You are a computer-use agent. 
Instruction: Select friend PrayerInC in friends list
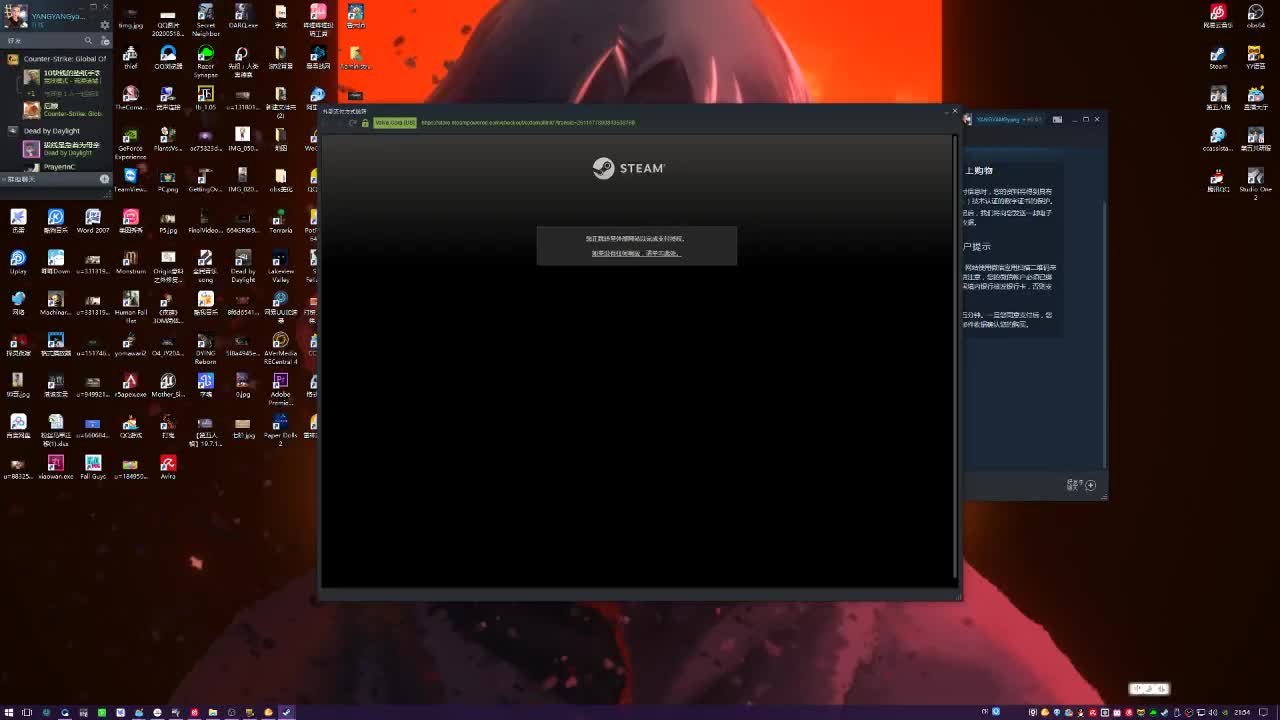(58, 167)
